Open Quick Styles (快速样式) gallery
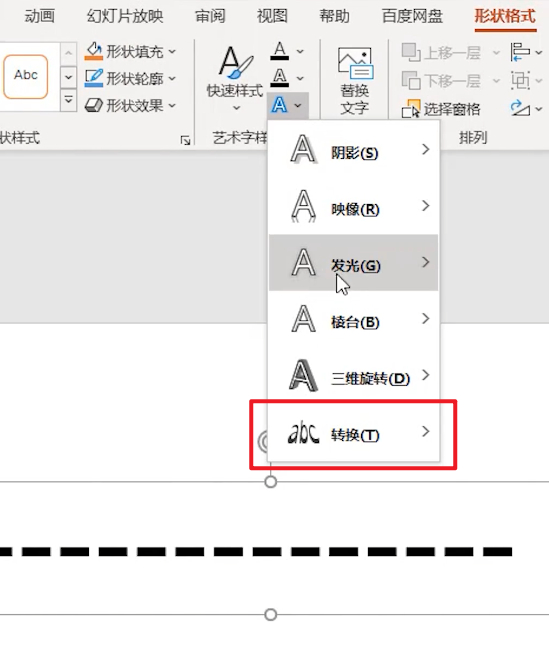 [x=235, y=78]
